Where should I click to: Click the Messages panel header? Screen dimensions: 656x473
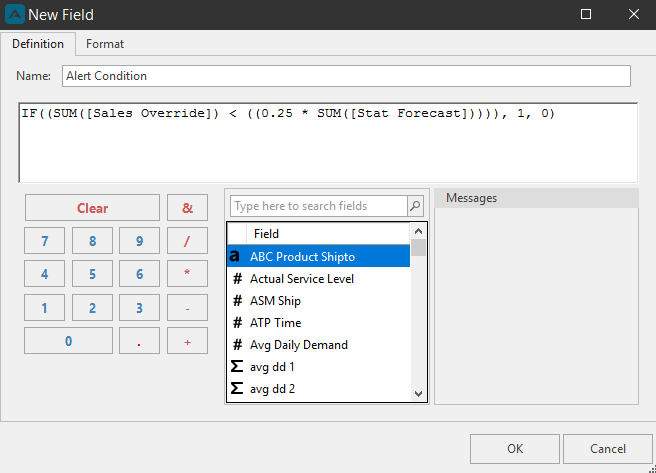click(x=536, y=198)
